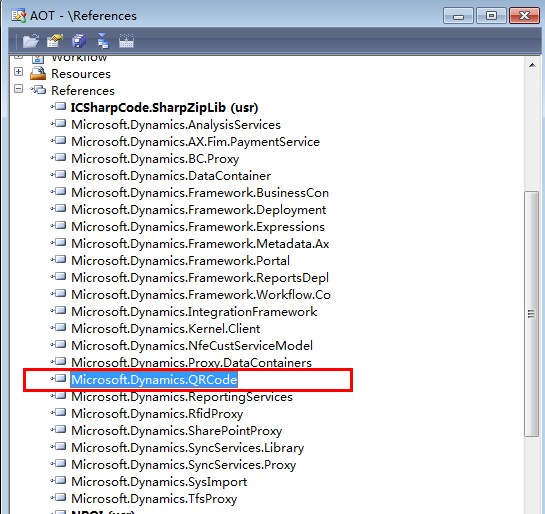Select Microsoft.Dynamics.Framework.Workflow.Co reference

coord(201,295)
